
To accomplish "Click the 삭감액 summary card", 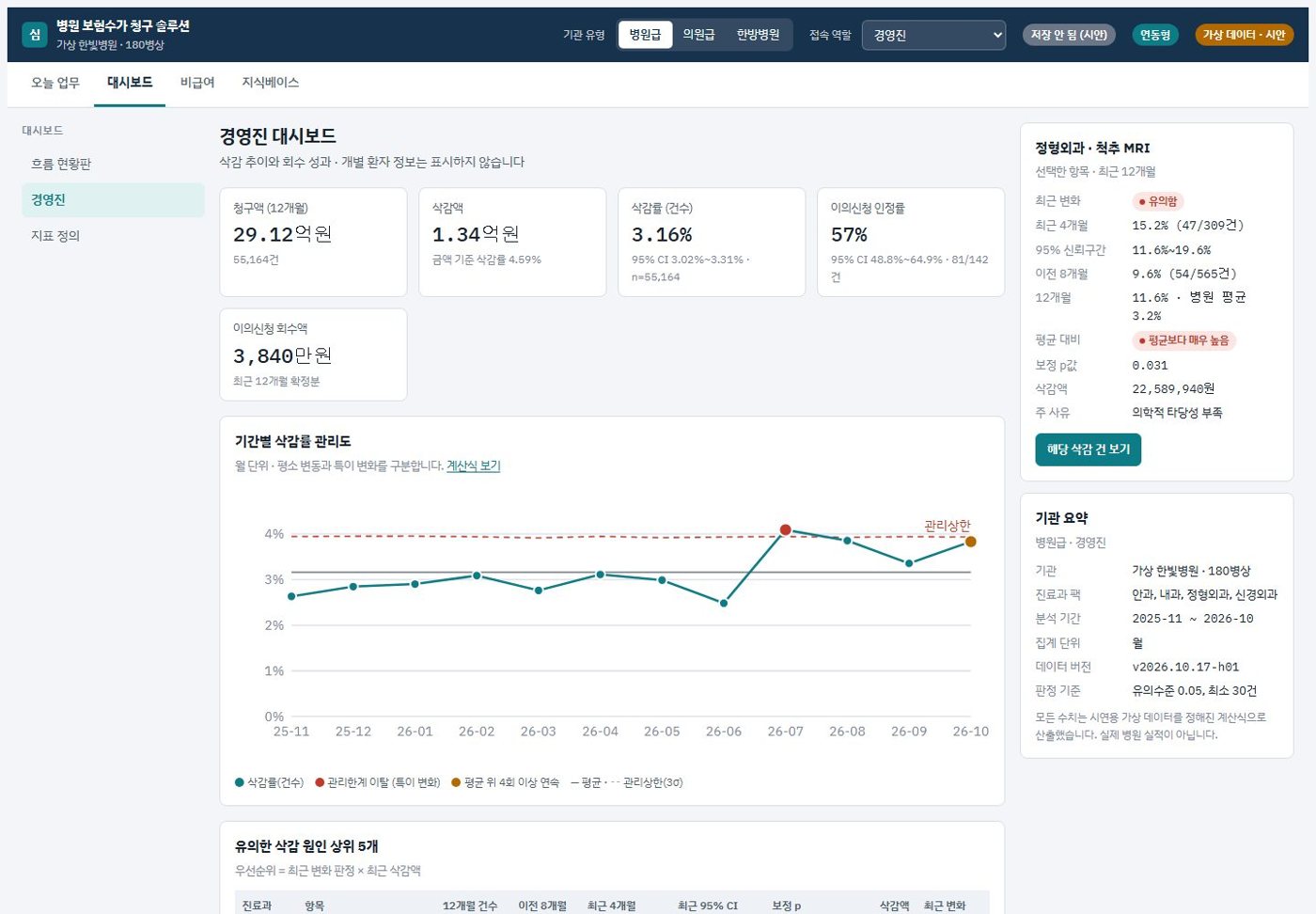I will [512, 243].
